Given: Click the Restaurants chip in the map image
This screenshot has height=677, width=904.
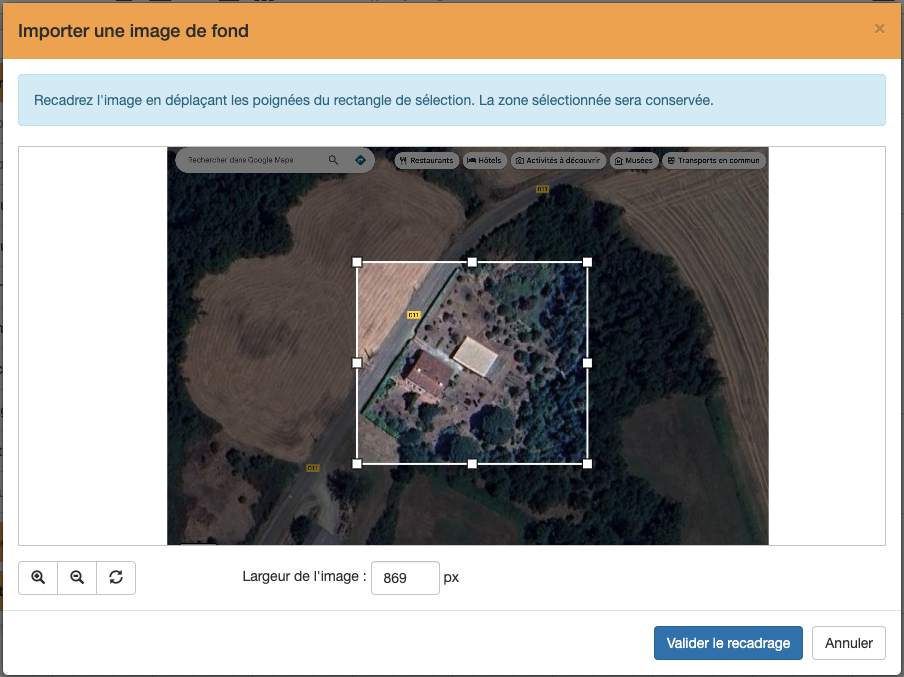Looking at the screenshot, I should 426,160.
